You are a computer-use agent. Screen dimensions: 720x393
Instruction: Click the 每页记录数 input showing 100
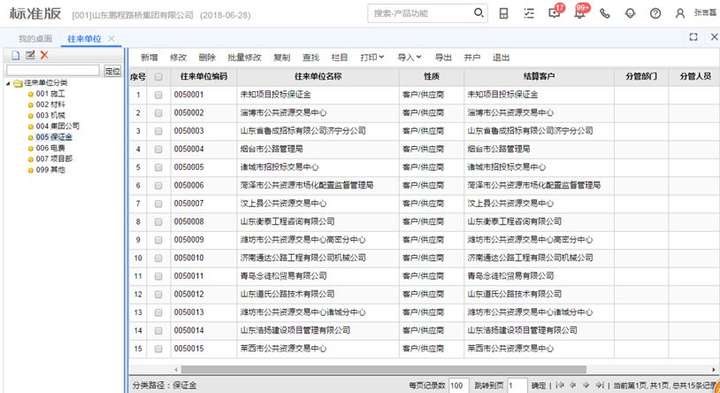(458, 385)
